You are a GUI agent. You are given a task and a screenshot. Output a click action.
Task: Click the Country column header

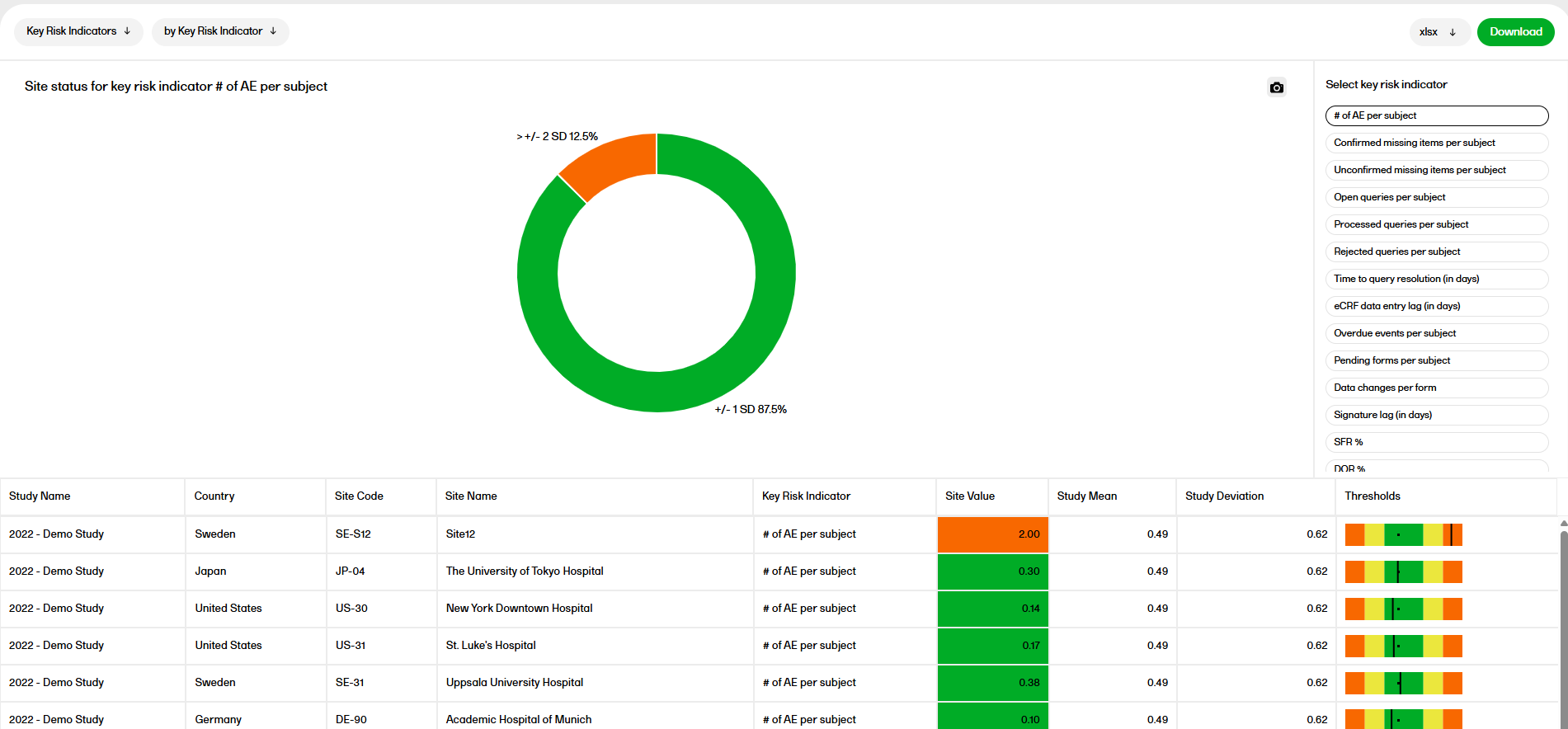click(214, 496)
